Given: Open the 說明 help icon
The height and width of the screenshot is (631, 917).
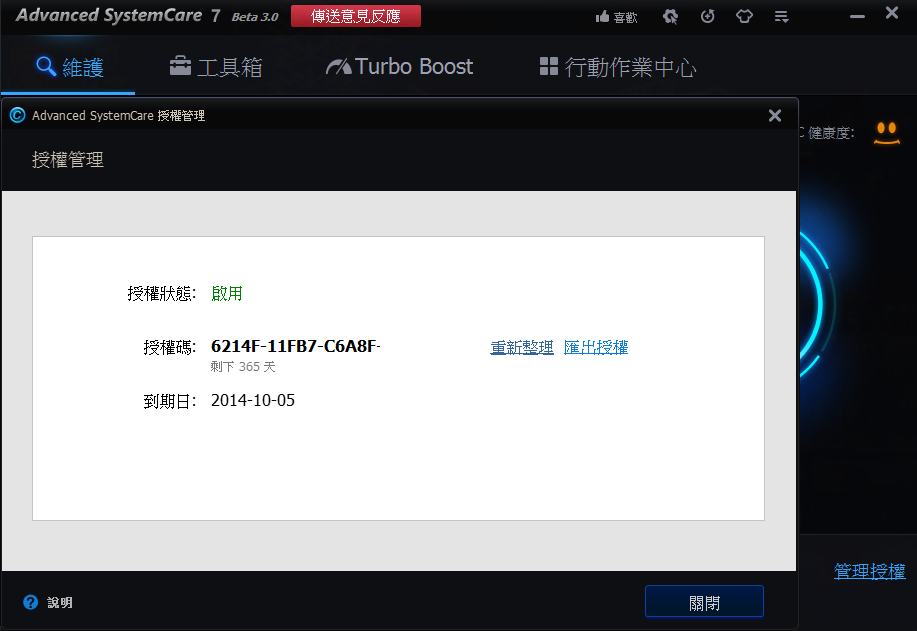Looking at the screenshot, I should tap(30, 602).
